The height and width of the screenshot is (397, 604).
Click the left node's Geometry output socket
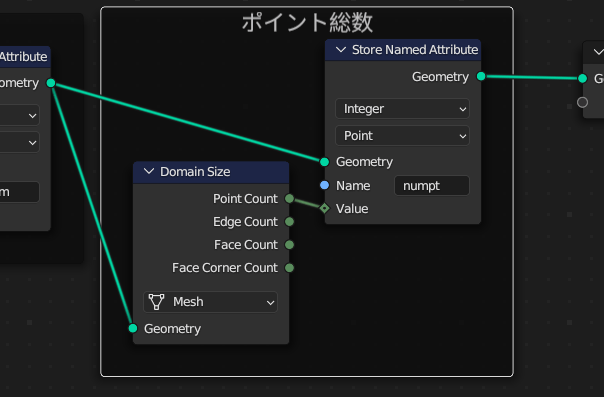[x=51, y=83]
